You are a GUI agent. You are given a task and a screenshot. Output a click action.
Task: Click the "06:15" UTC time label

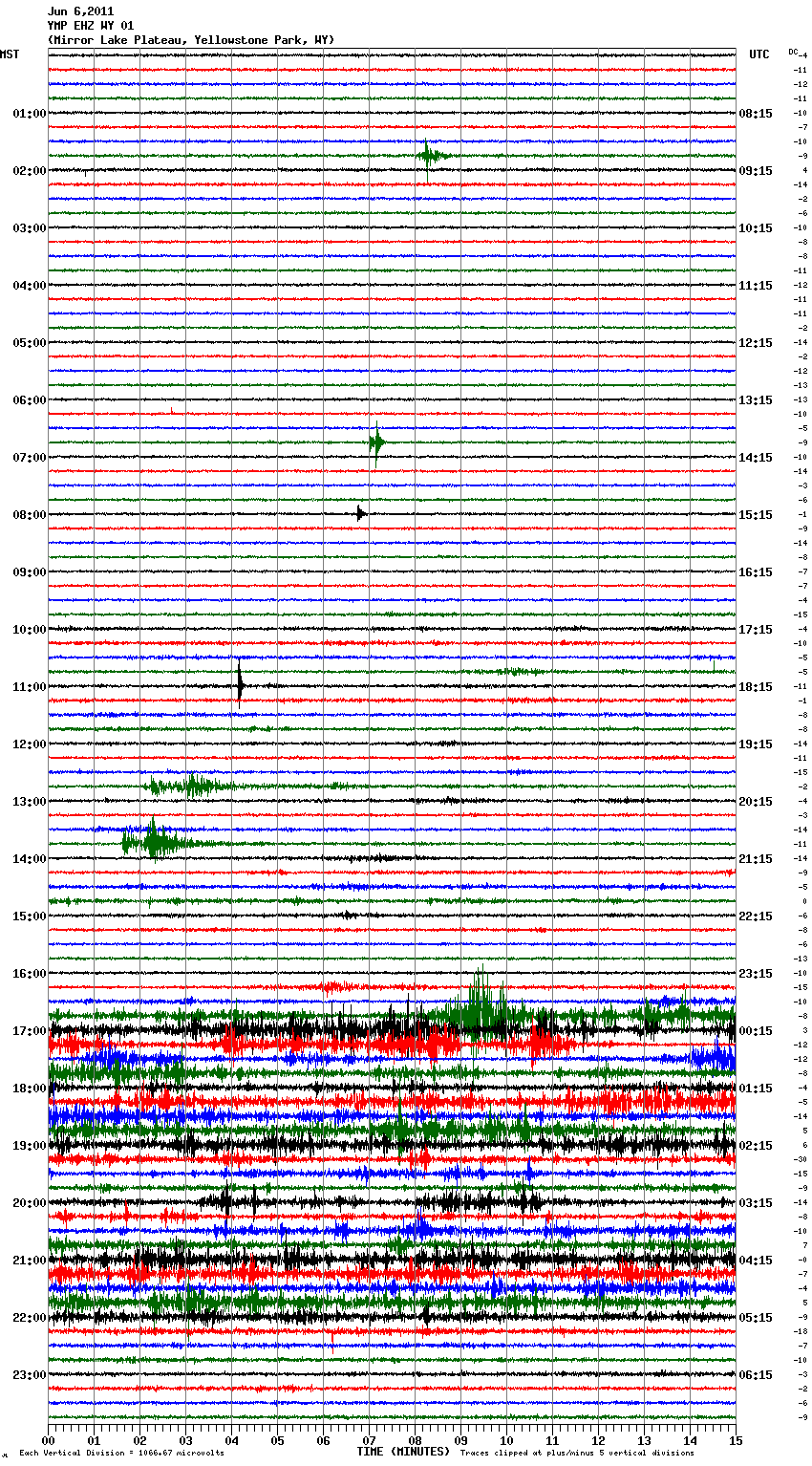coord(756,1375)
